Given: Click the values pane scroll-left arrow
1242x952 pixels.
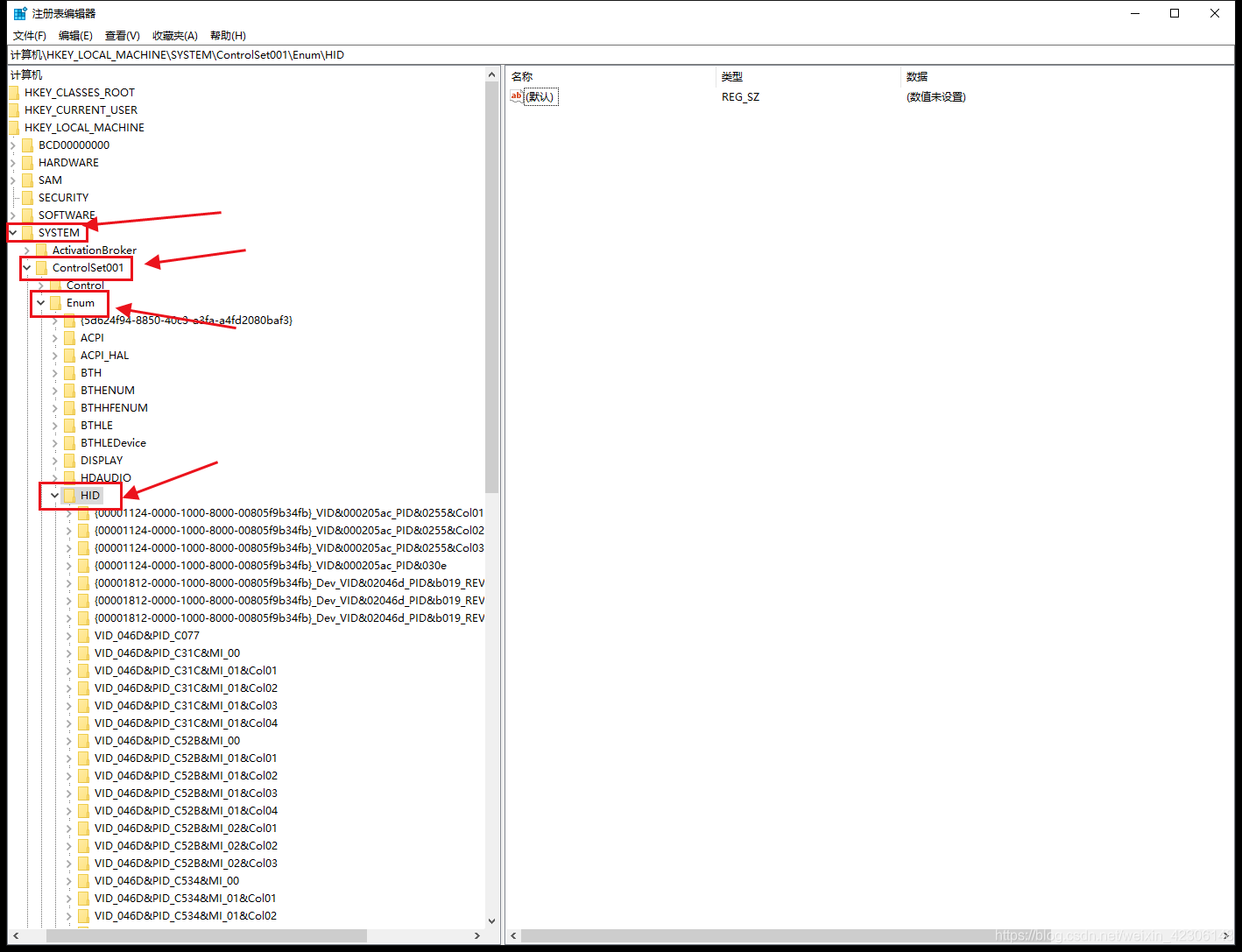Looking at the screenshot, I should pyautogui.click(x=513, y=935).
